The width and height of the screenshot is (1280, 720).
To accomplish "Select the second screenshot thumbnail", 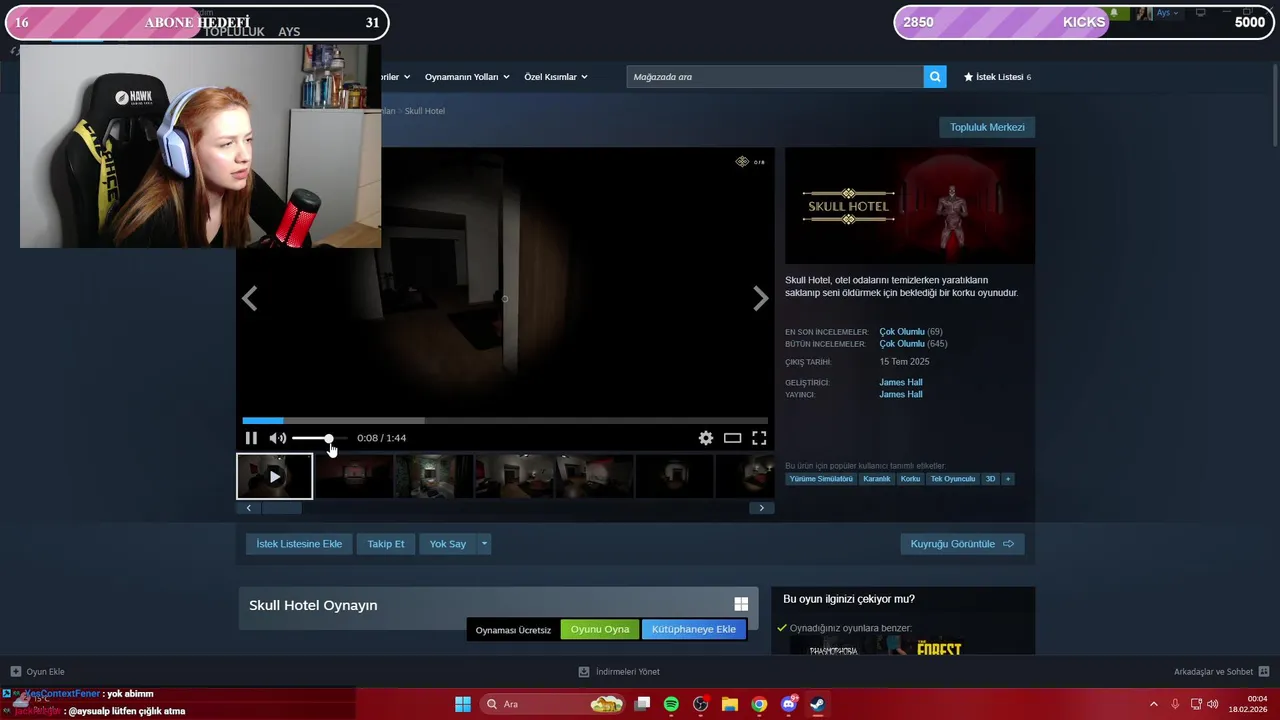I will (355, 476).
